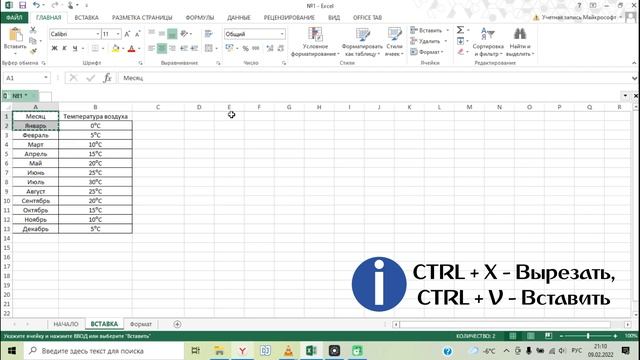This screenshot has width=640, height=360.
Task: Expand the Вставить cells dropdown
Action: coord(447,30)
